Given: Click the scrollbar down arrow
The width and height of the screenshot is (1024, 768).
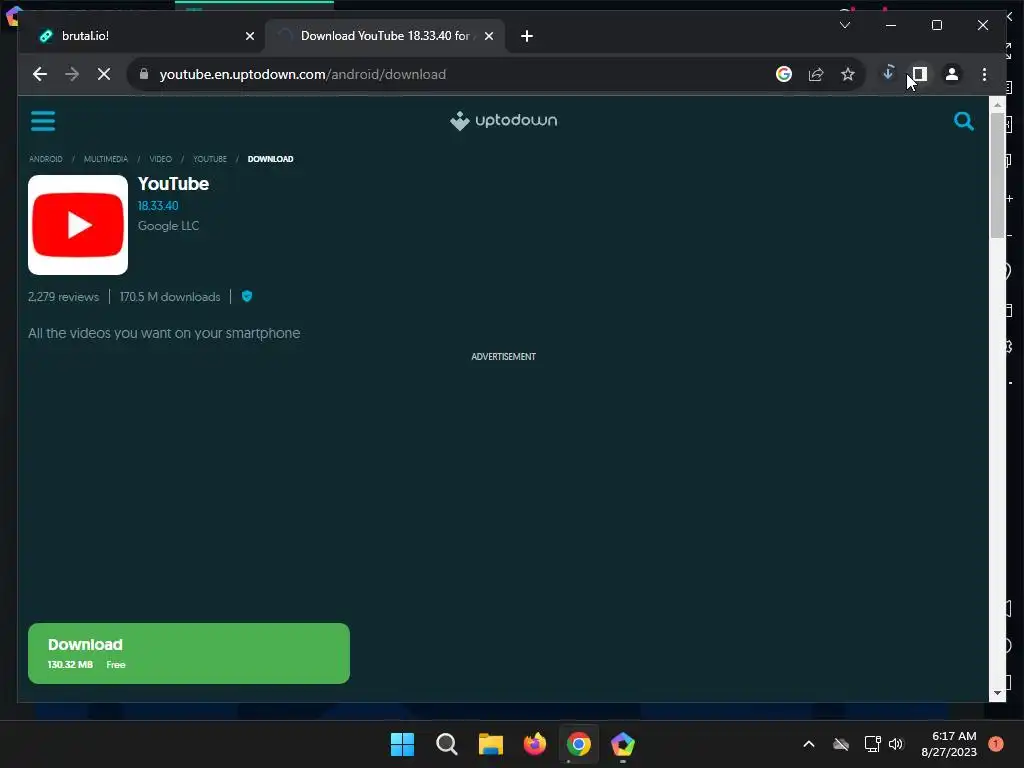Looking at the screenshot, I should coord(997,693).
